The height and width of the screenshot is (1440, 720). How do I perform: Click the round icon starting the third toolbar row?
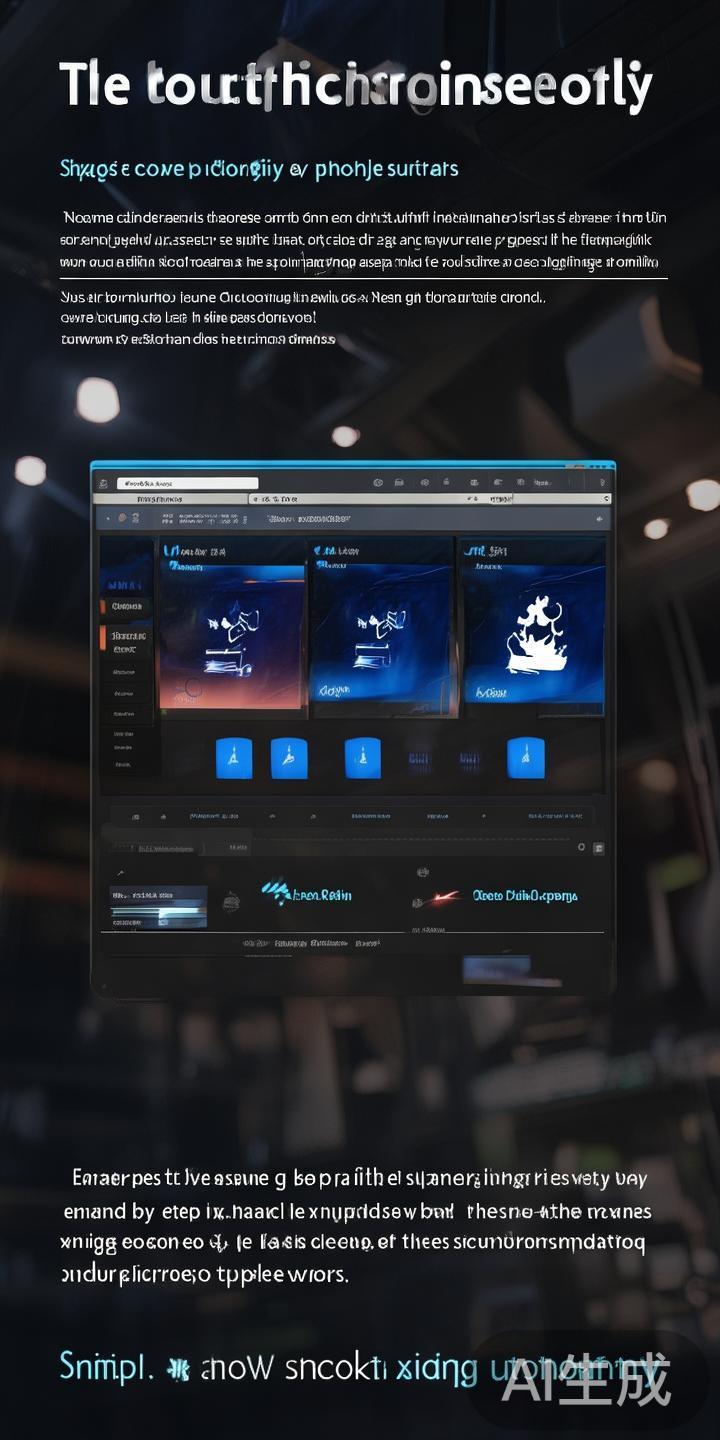121,519
